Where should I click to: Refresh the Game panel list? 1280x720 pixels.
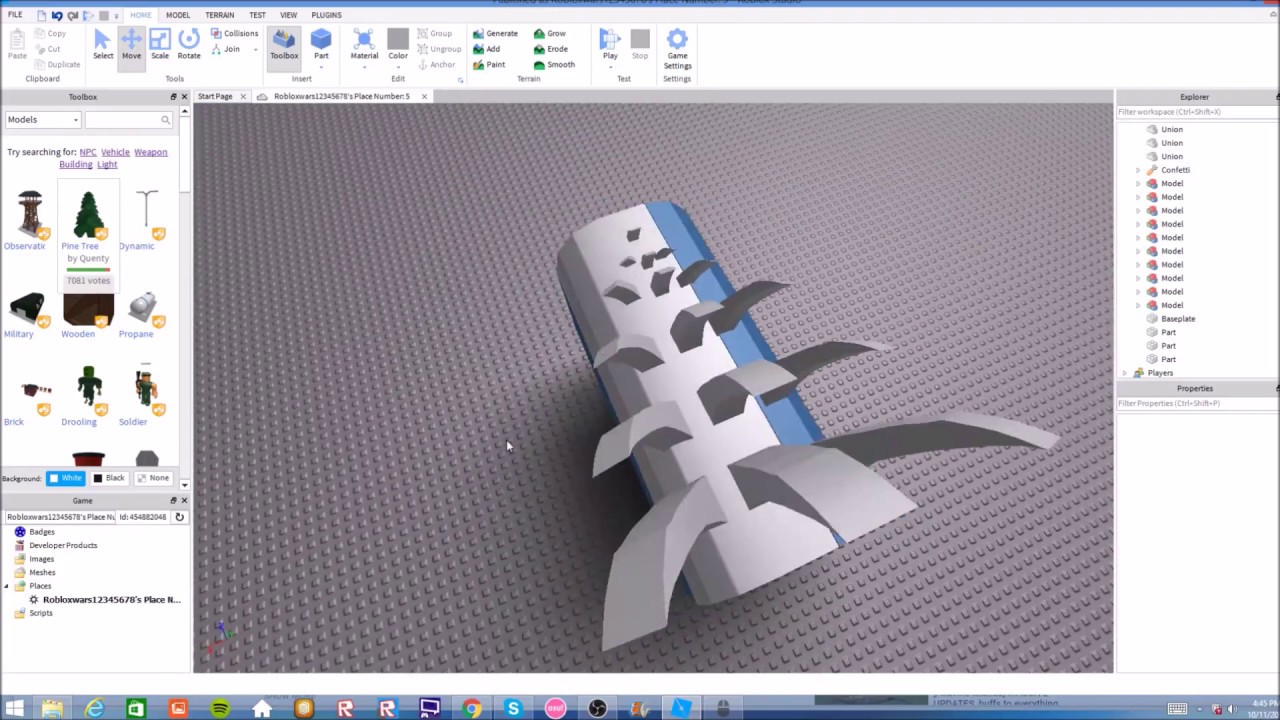pyautogui.click(x=179, y=517)
